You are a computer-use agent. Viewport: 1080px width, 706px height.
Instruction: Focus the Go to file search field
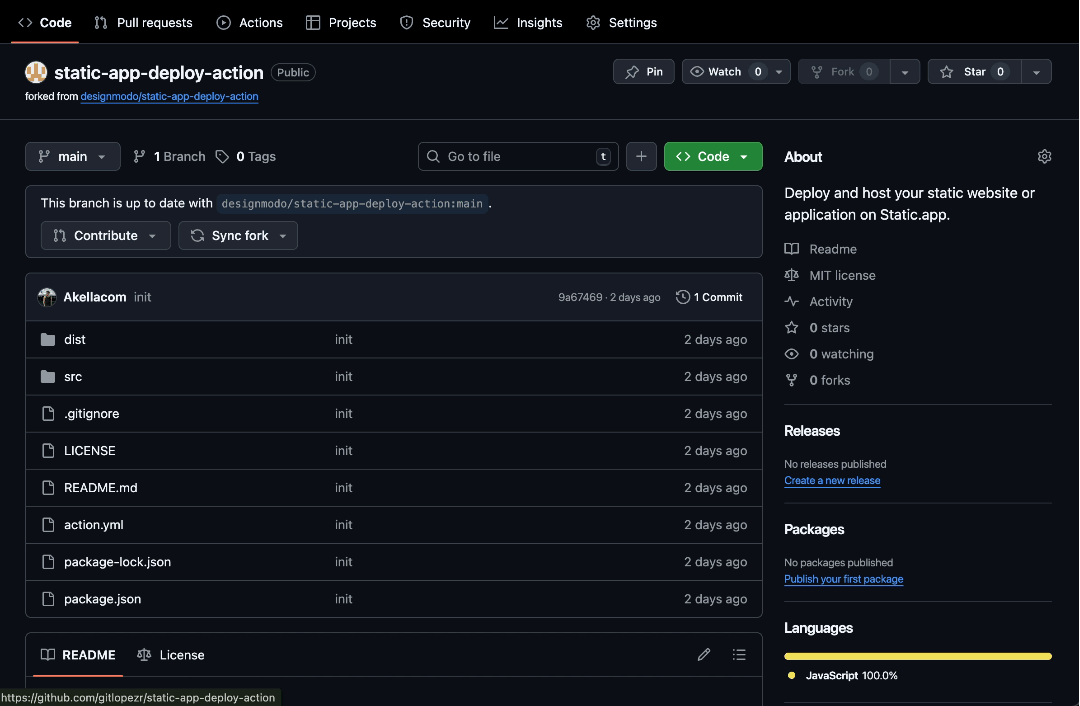pos(518,156)
